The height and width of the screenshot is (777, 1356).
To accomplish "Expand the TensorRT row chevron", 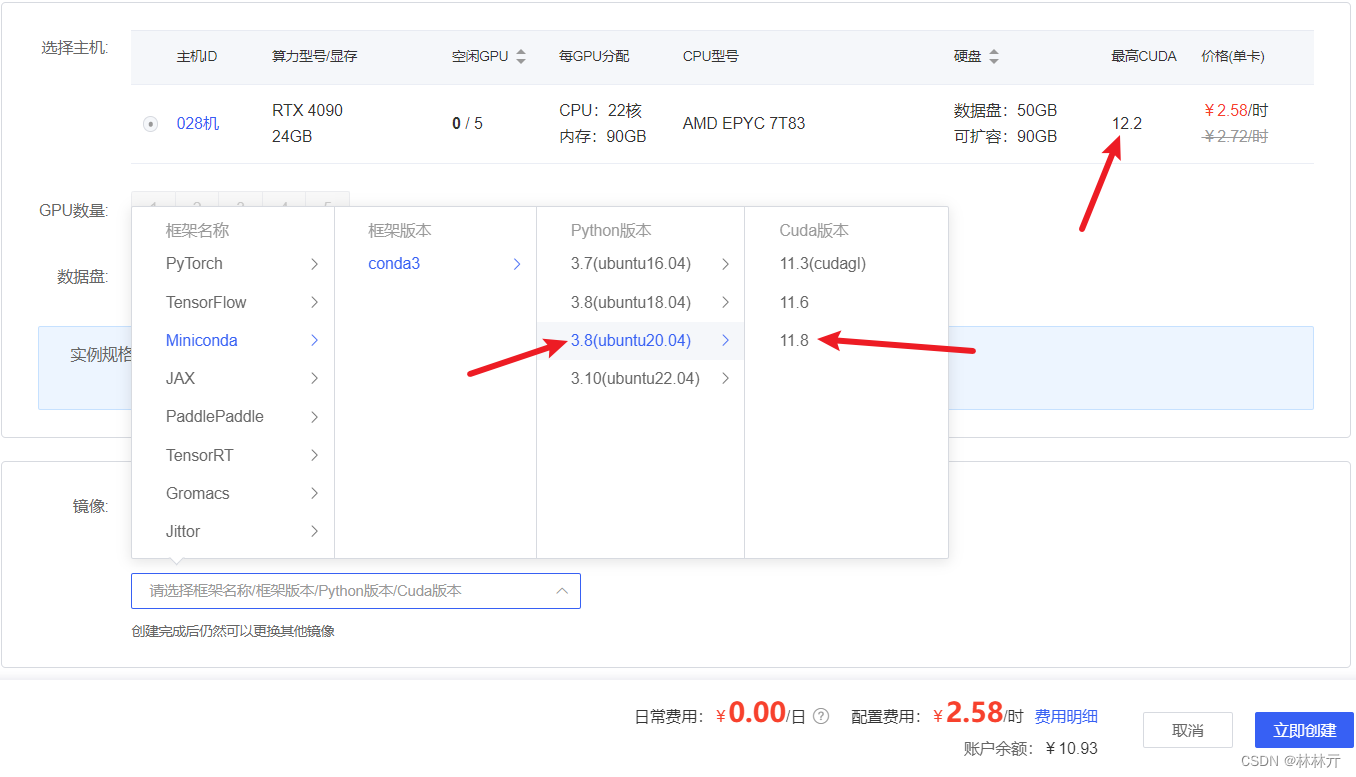I will coord(314,455).
